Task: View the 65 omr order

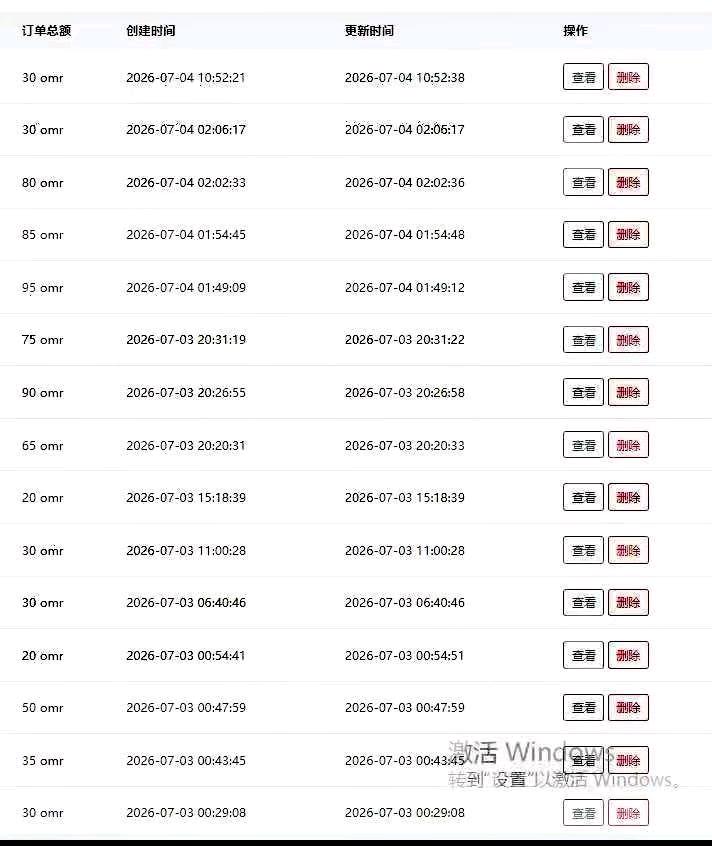Action: click(583, 445)
